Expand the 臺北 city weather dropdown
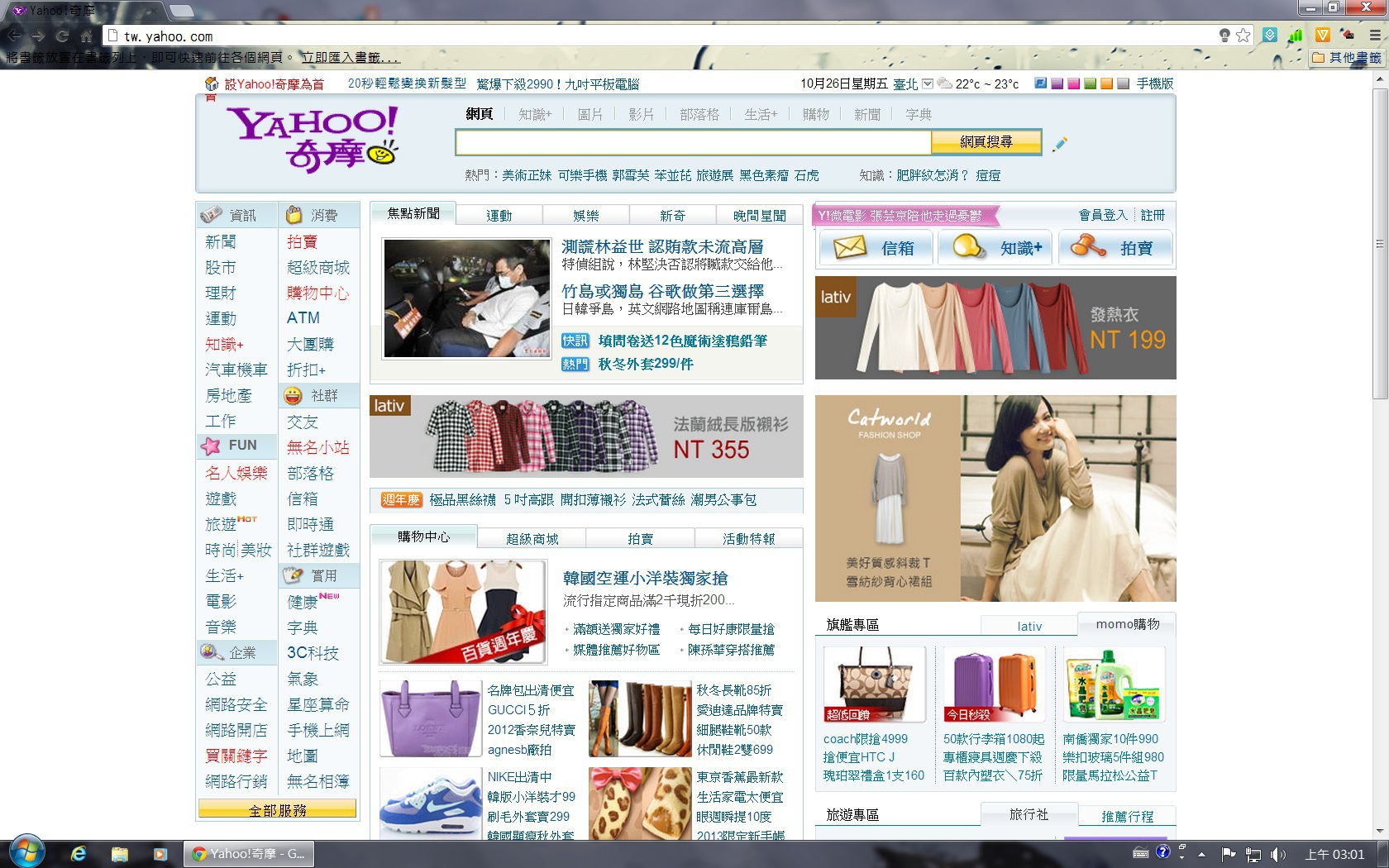This screenshot has width=1389, height=868. tap(928, 83)
